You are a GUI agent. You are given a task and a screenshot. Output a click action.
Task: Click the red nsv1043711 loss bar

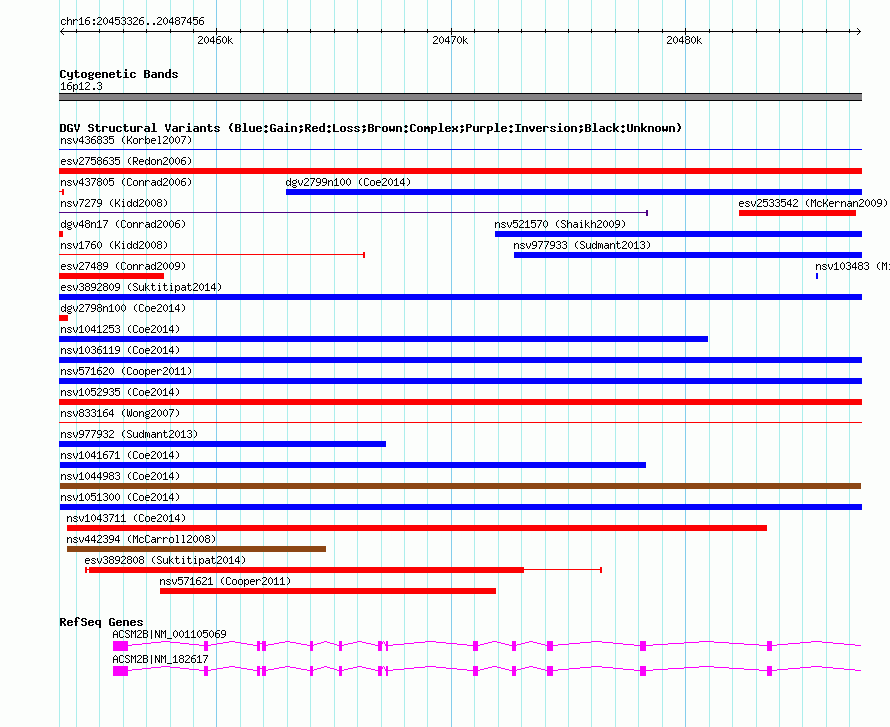point(417,528)
